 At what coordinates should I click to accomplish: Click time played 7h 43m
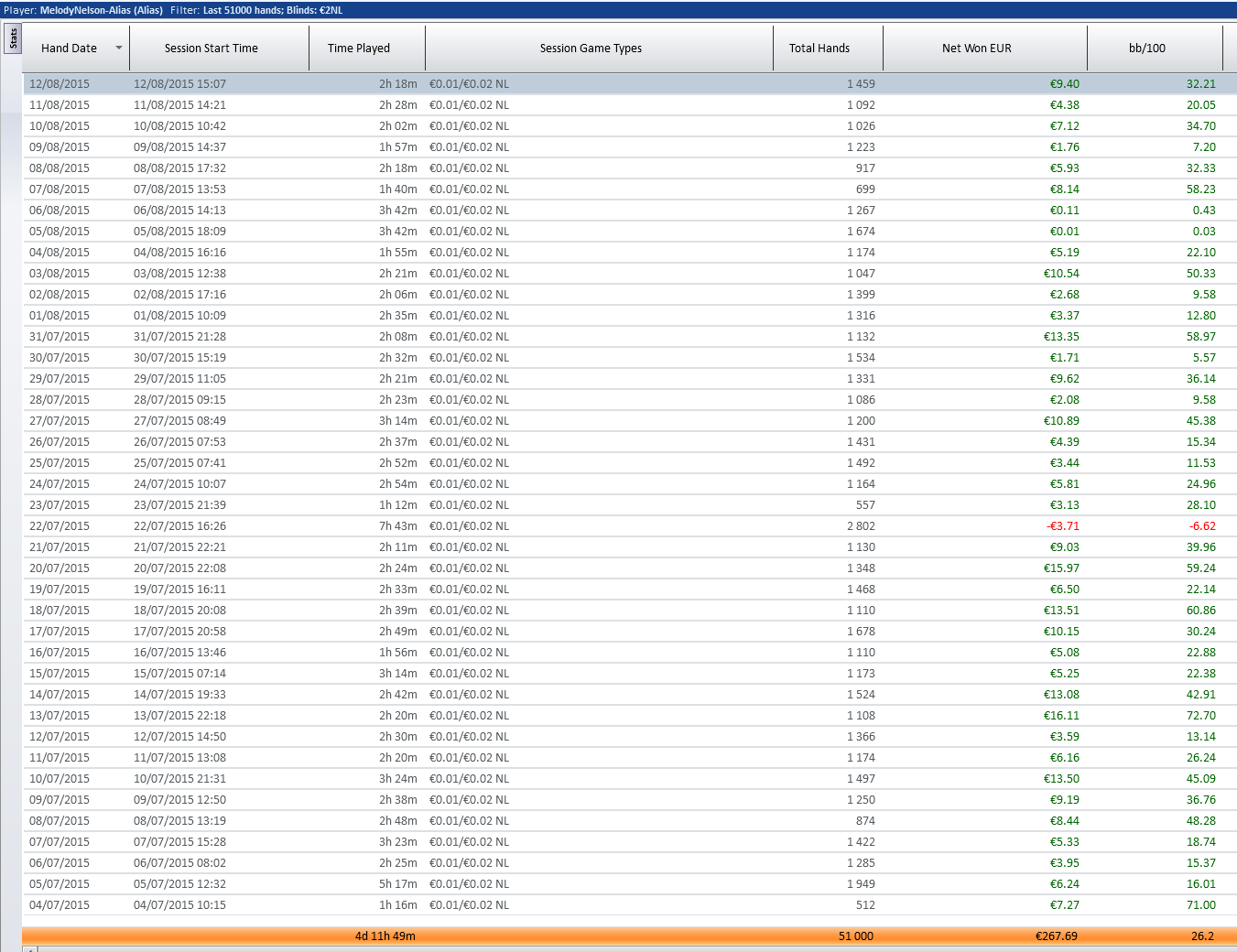[398, 526]
